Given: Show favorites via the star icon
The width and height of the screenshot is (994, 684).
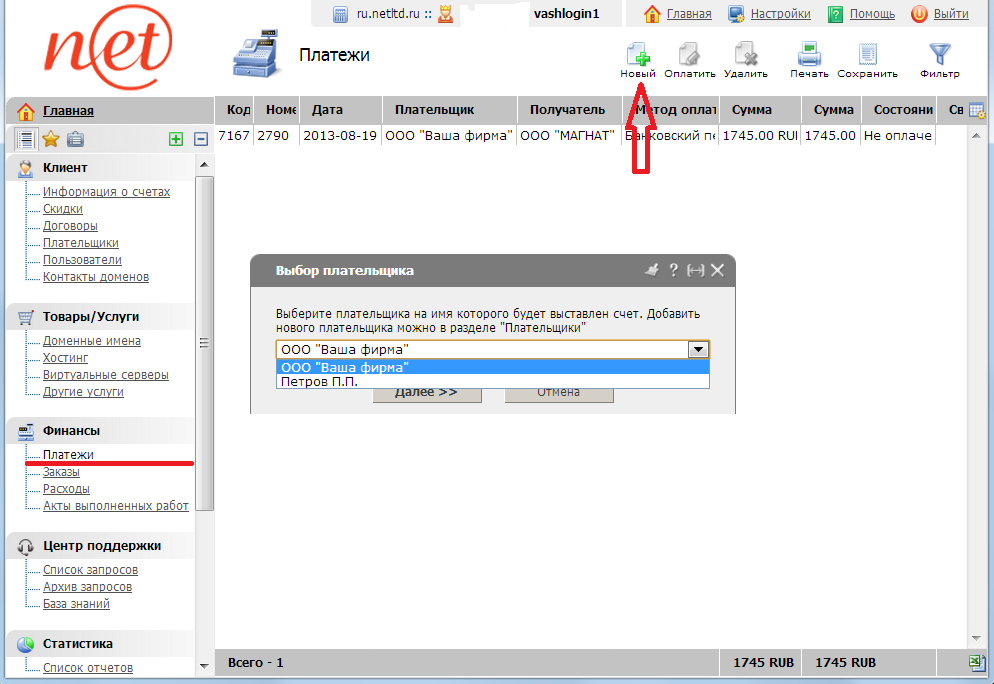Looking at the screenshot, I should [x=51, y=140].
